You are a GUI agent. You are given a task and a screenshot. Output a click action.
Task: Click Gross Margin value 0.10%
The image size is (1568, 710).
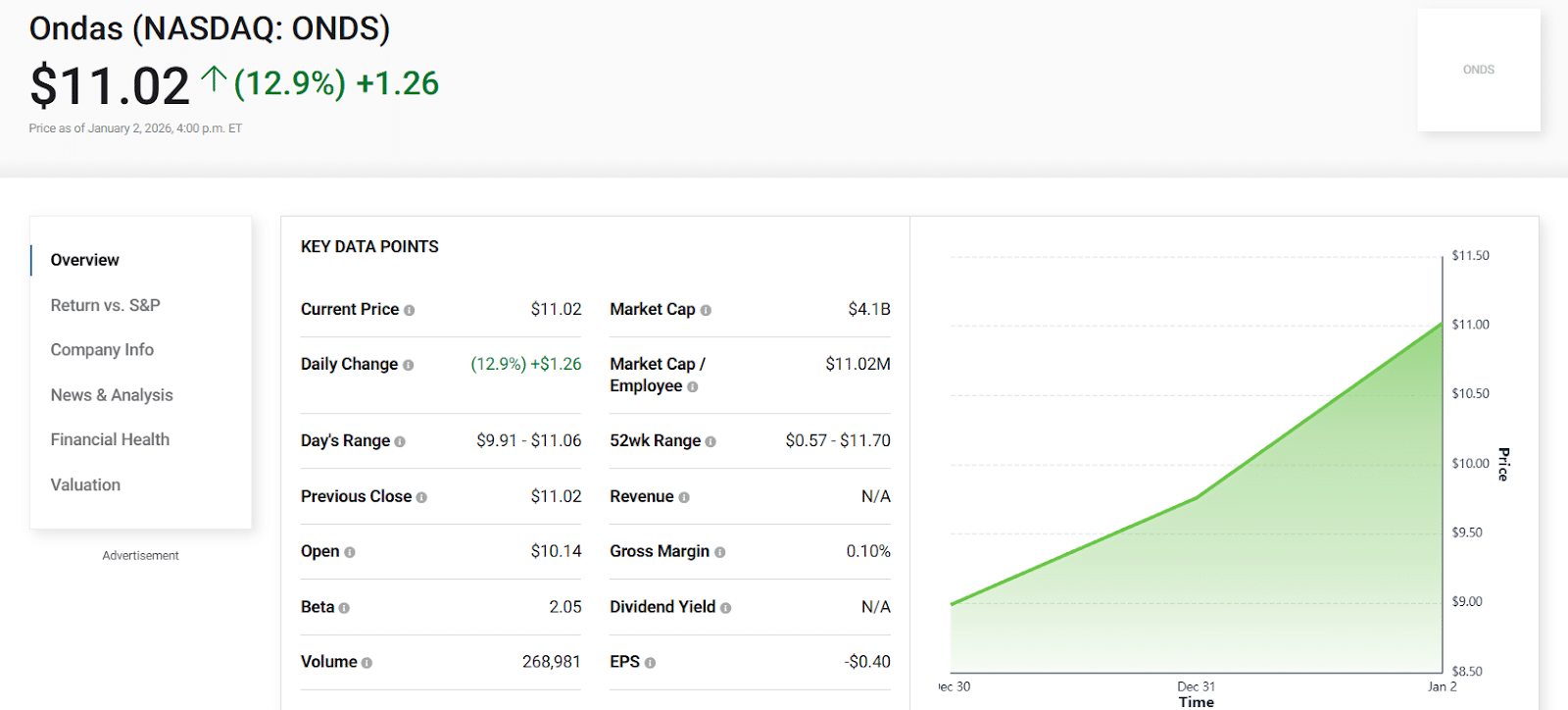point(868,551)
